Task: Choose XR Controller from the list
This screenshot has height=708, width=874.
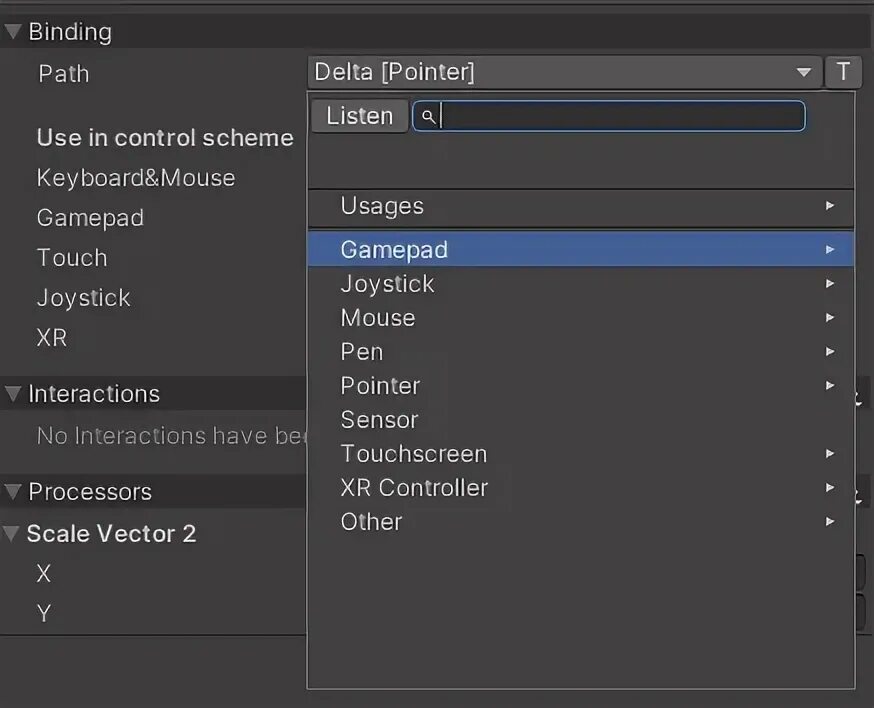Action: pos(581,488)
